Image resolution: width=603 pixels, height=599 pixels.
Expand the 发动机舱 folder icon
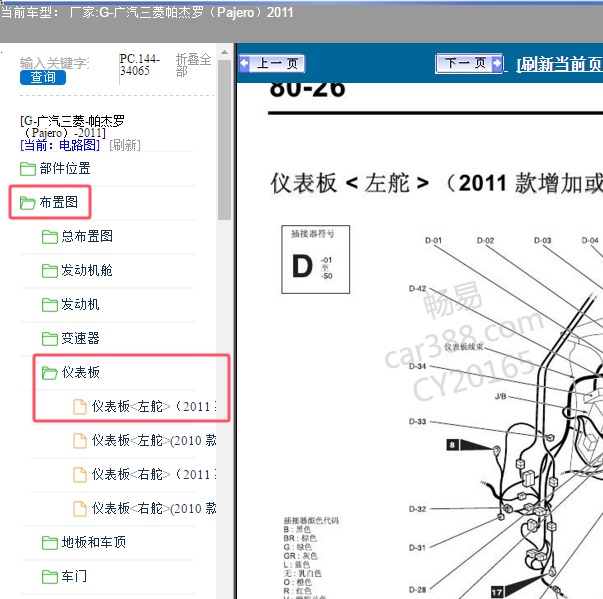(x=50, y=270)
